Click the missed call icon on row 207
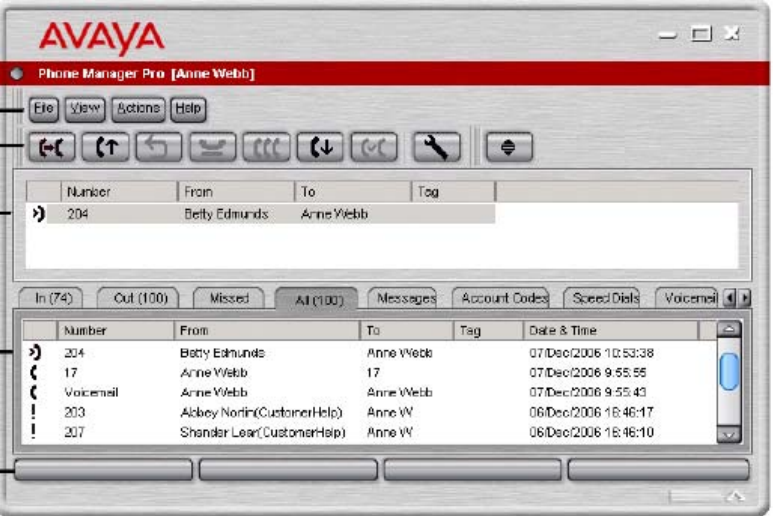Screen dimensions: 773x516 33,431
